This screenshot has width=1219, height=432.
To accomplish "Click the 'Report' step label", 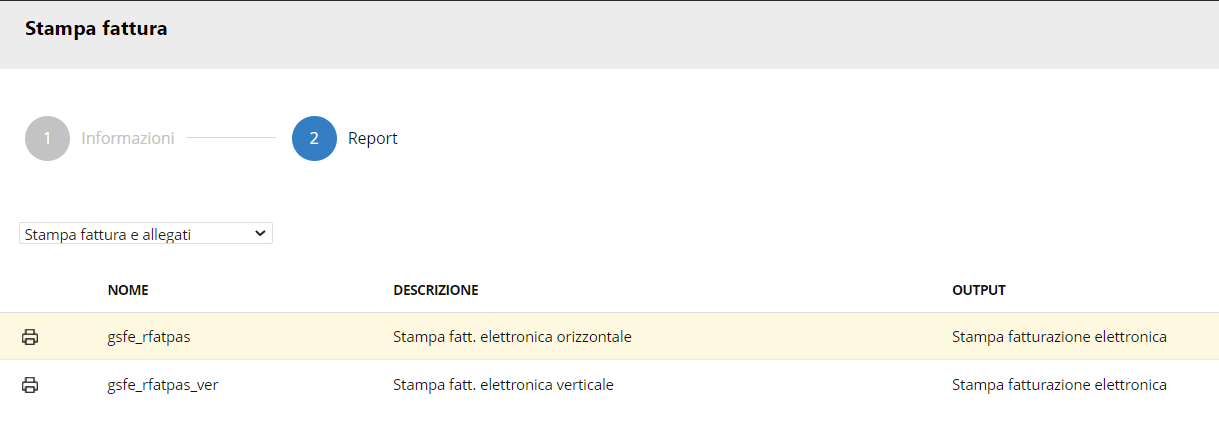I will click(x=373, y=138).
